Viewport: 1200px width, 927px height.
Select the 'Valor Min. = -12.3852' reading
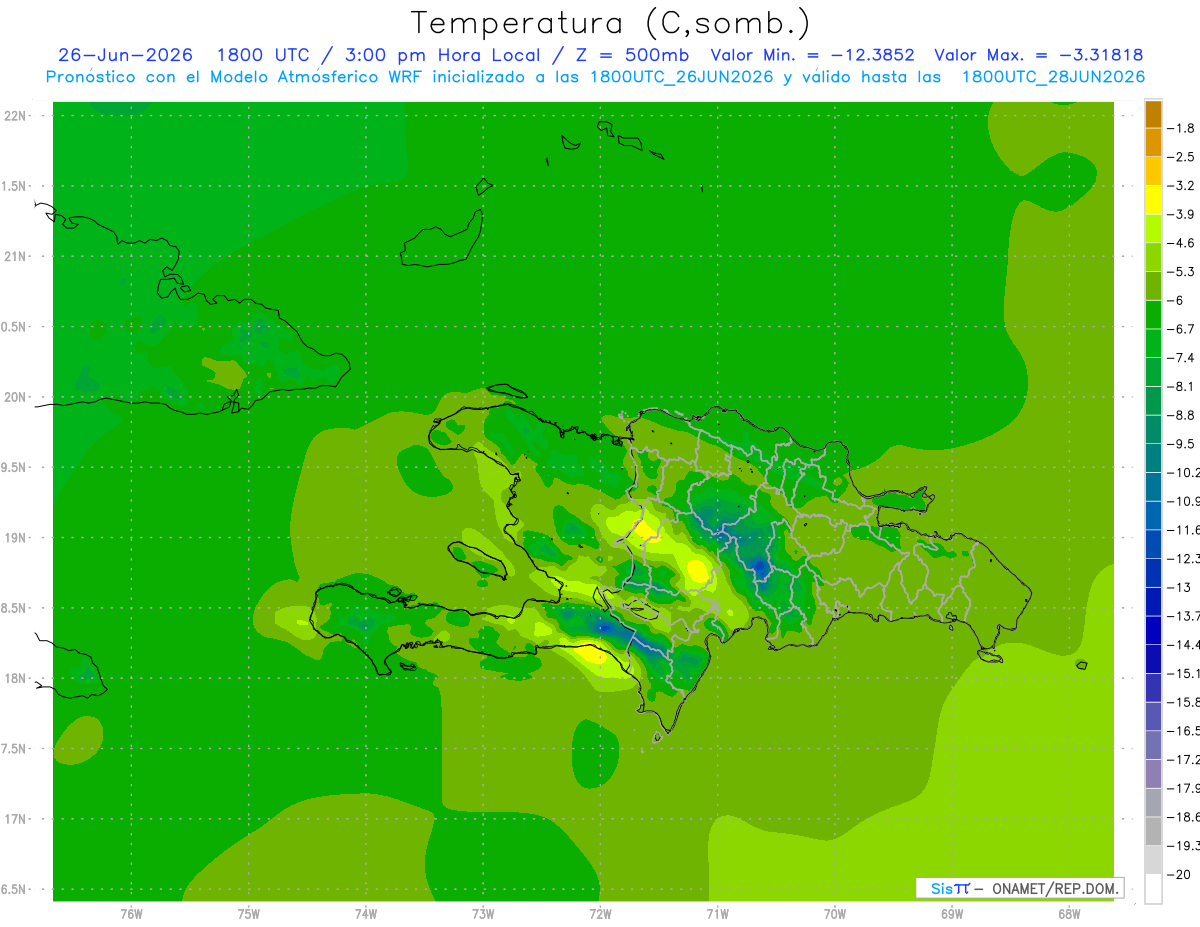pos(812,55)
